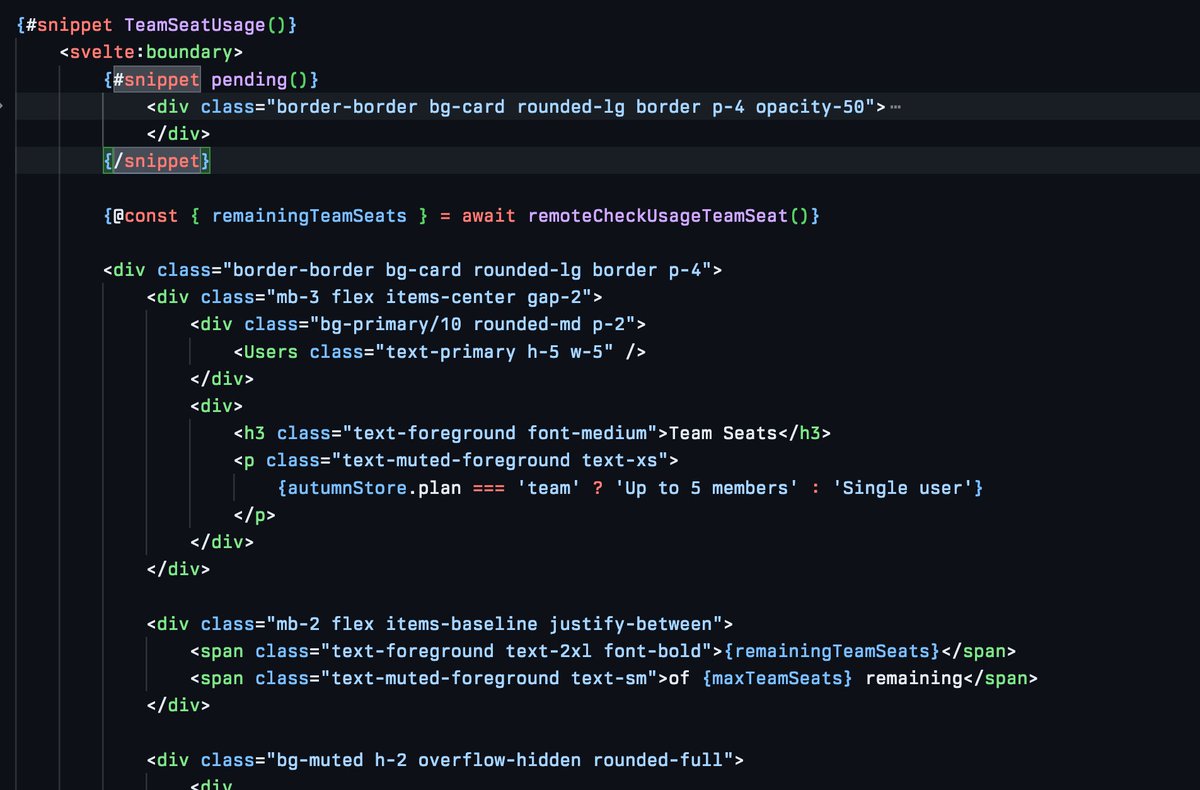Click the svelte:boundary opening tag
Screen dimensions: 1200x790
click(x=151, y=51)
